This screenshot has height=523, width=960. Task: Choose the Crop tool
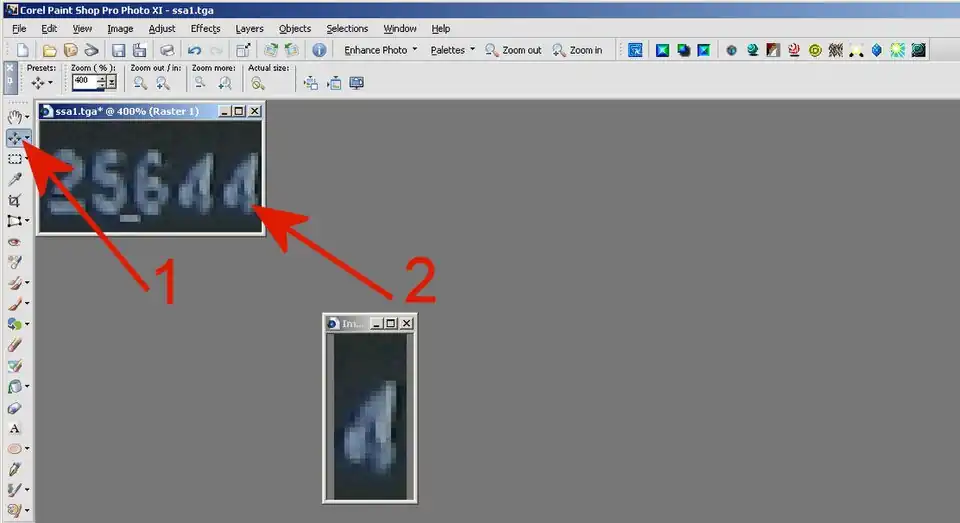(x=15, y=200)
